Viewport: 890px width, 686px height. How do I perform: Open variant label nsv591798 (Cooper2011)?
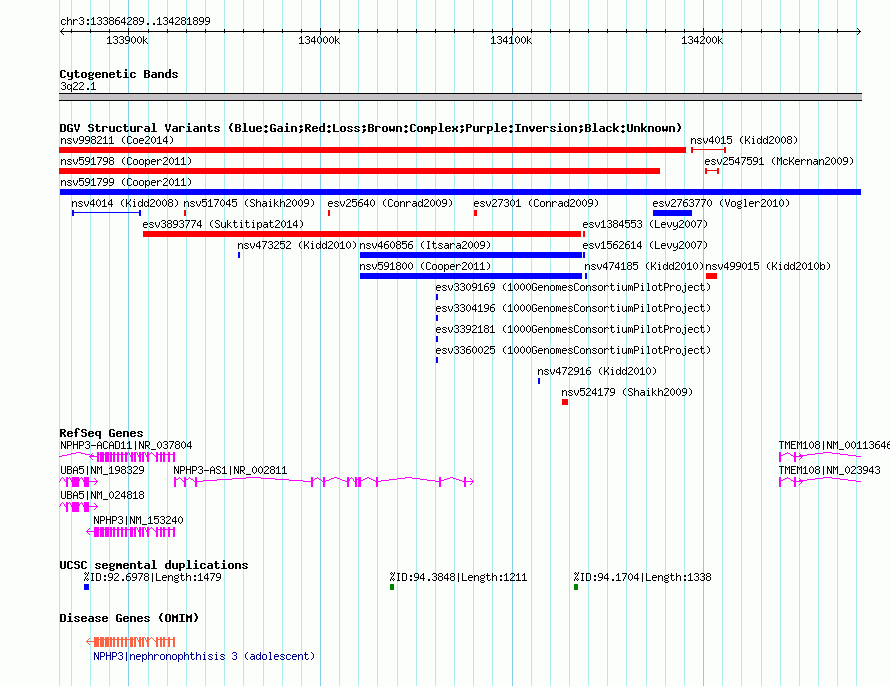click(126, 161)
